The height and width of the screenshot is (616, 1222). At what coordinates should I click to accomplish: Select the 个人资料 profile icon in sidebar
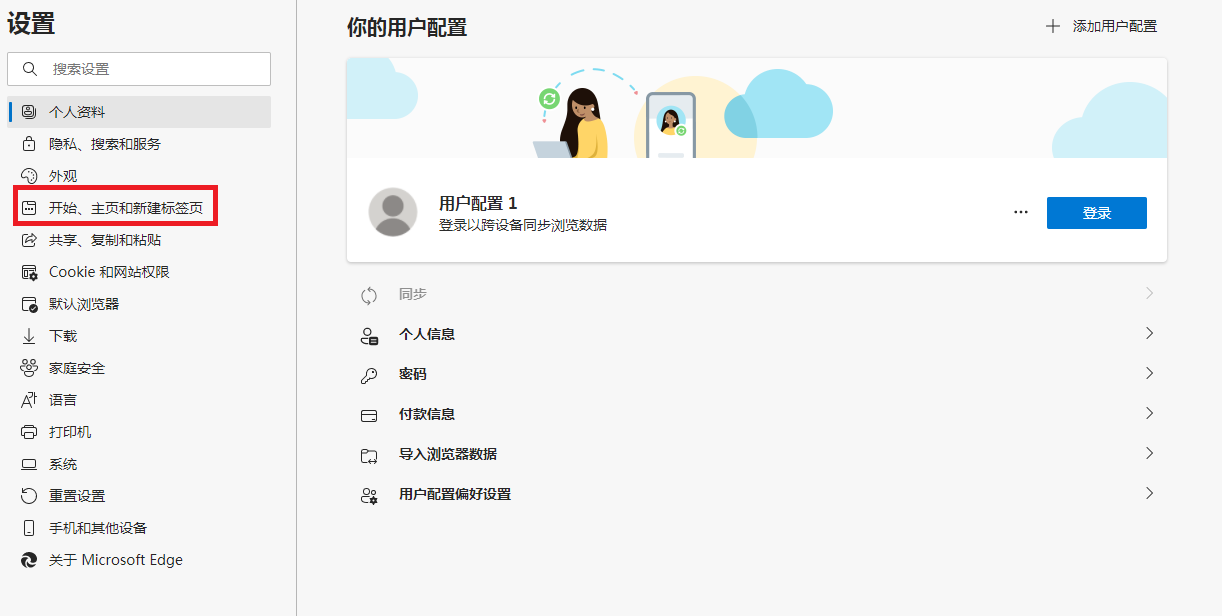click(x=28, y=111)
